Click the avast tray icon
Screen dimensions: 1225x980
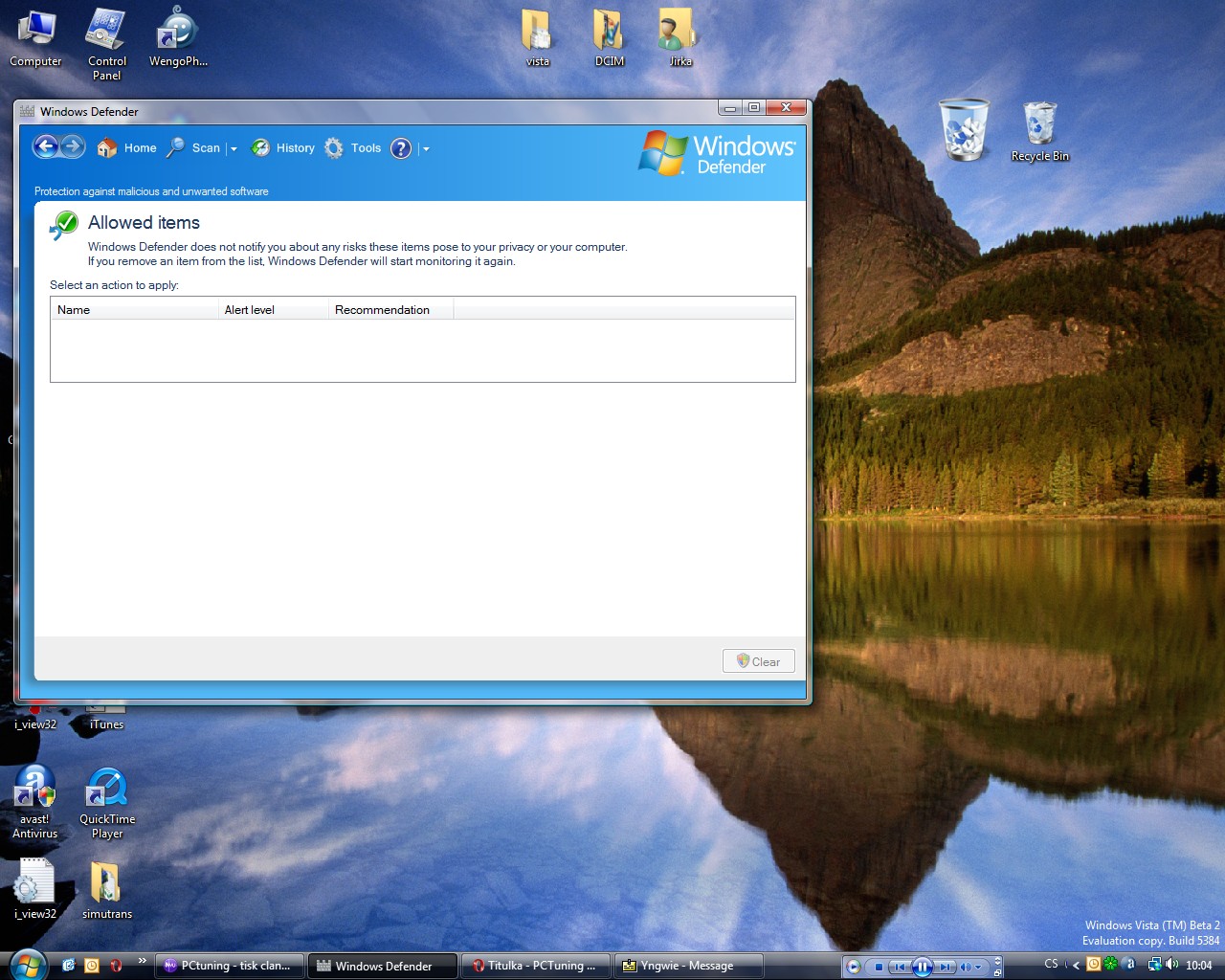pos(1129,964)
